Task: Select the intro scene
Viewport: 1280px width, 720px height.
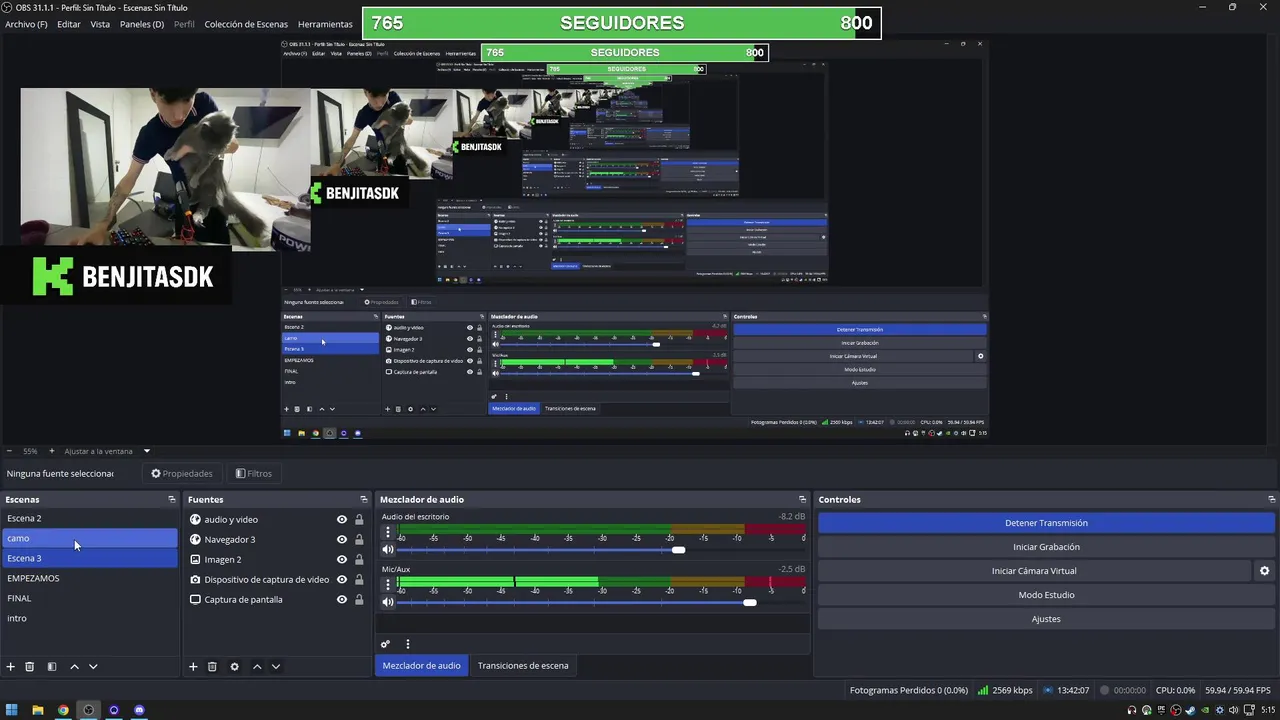Action: coord(89,618)
